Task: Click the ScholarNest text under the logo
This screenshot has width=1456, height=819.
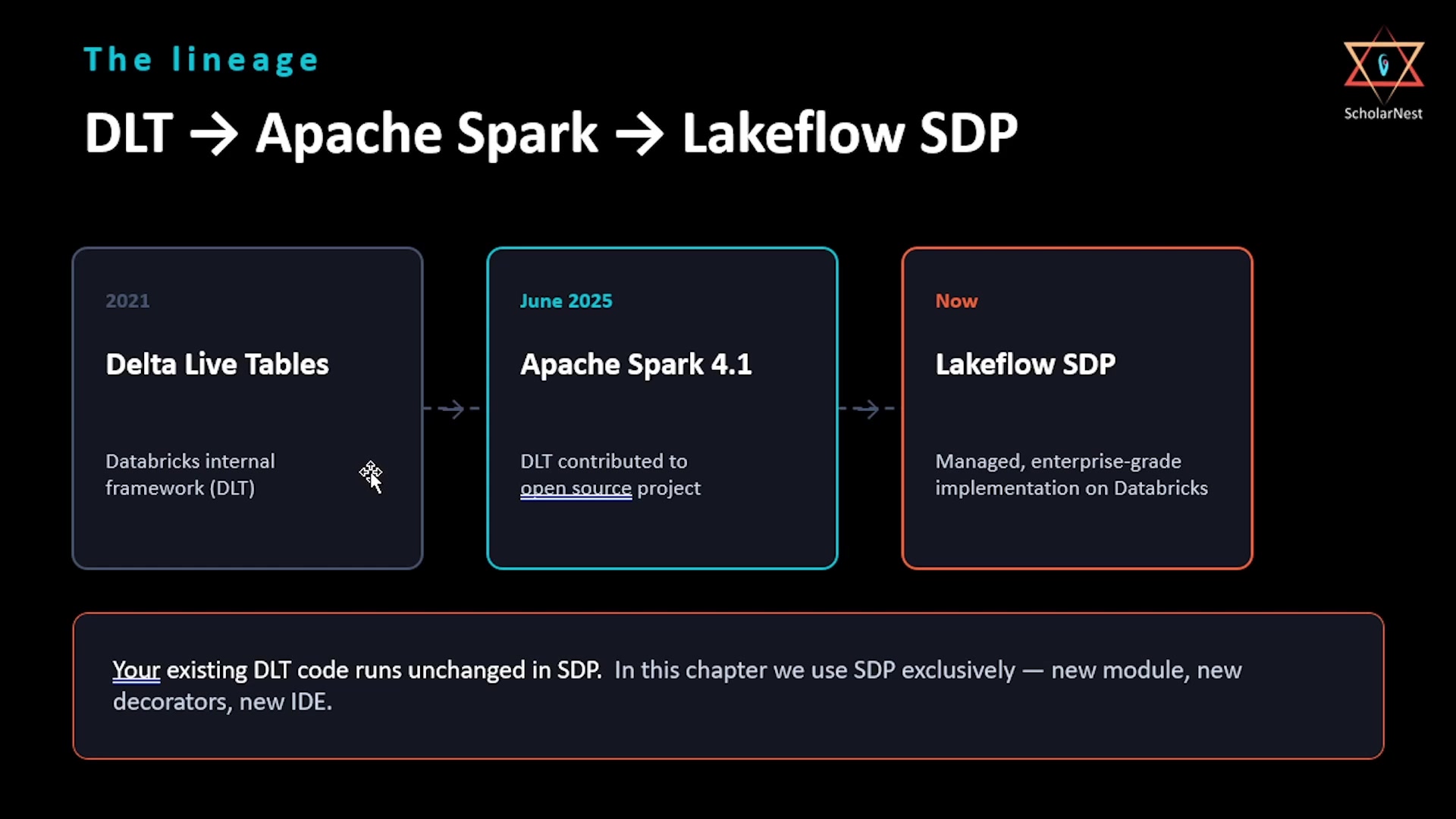Action: [x=1383, y=113]
